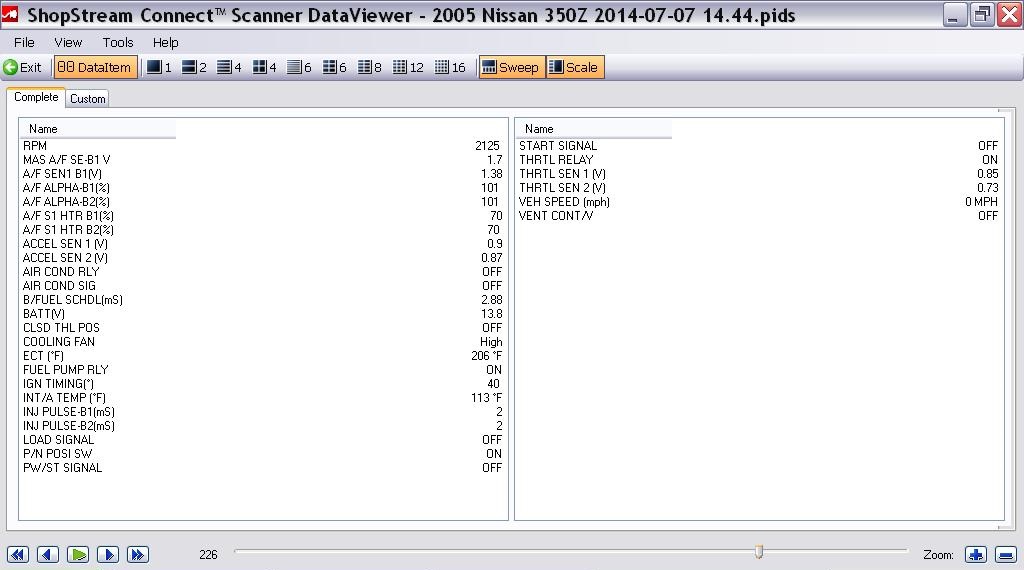This screenshot has width=1024, height=570.
Task: Select the INT/A TEMP (°F) row
Action: tap(263, 398)
